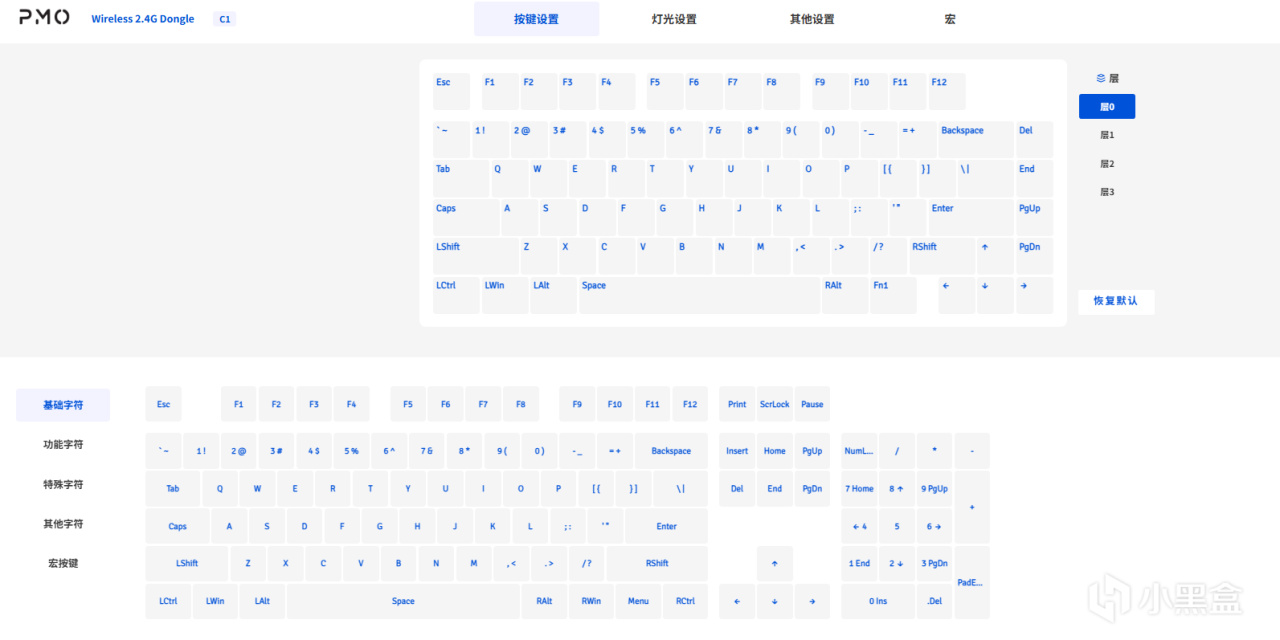
Task: Choose NumLock key in key palette
Action: pyautogui.click(x=859, y=451)
